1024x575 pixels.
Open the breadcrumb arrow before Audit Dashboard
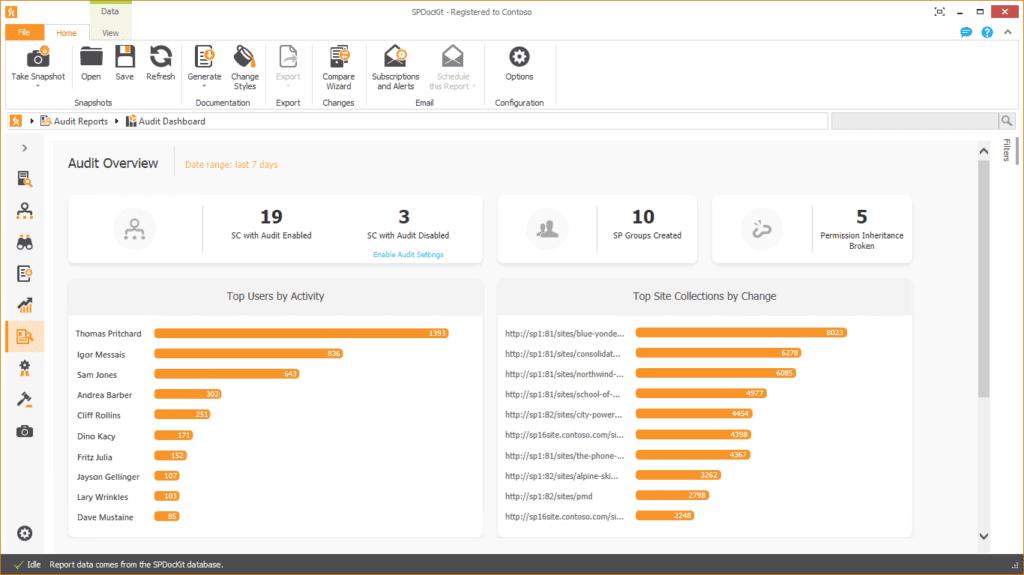(x=116, y=121)
